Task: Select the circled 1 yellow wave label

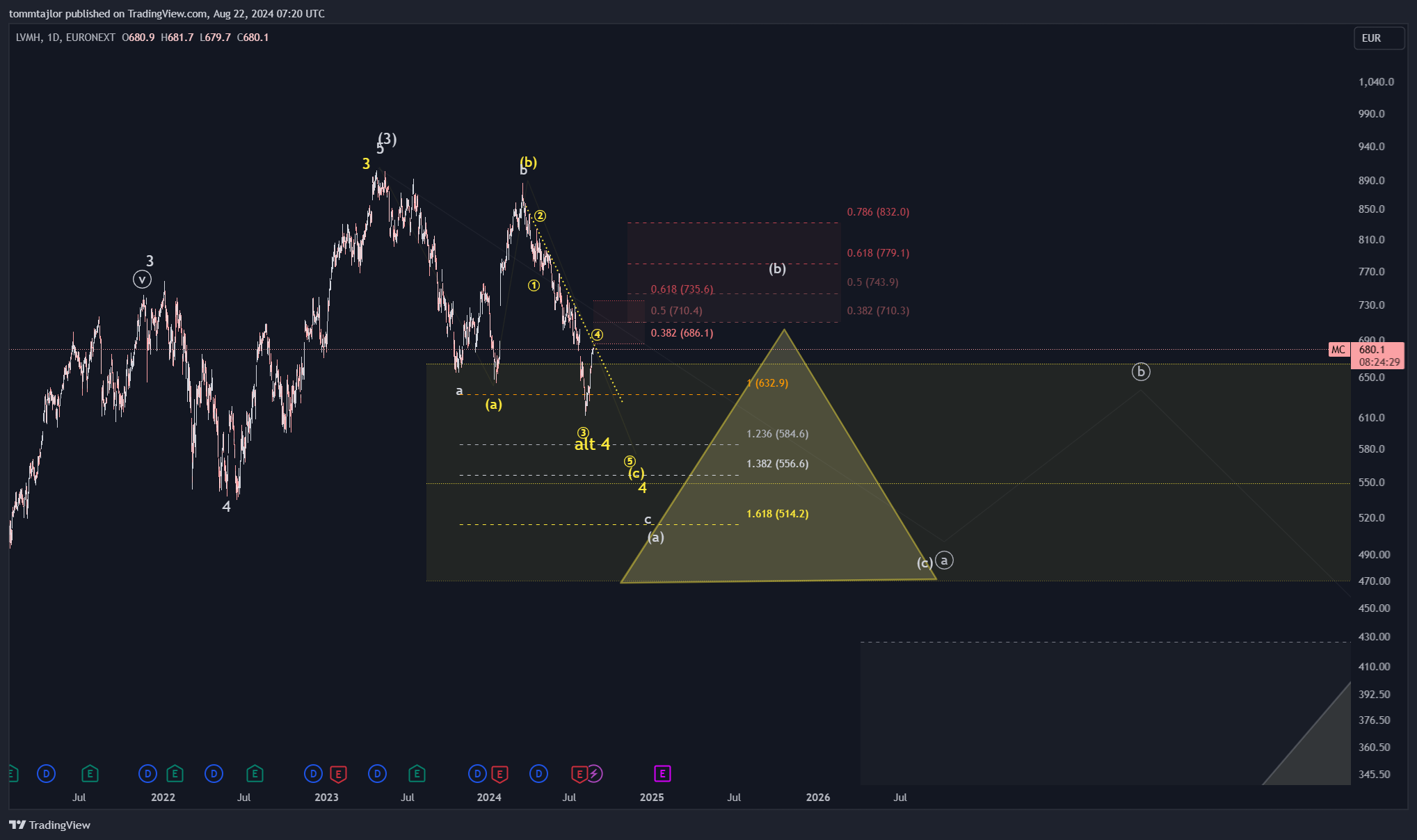Action: click(534, 286)
